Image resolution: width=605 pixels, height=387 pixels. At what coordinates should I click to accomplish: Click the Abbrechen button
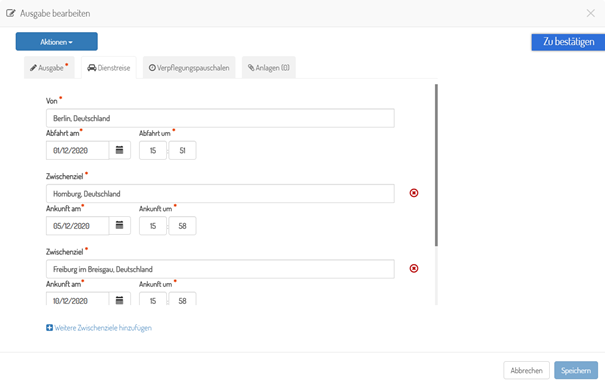click(526, 370)
